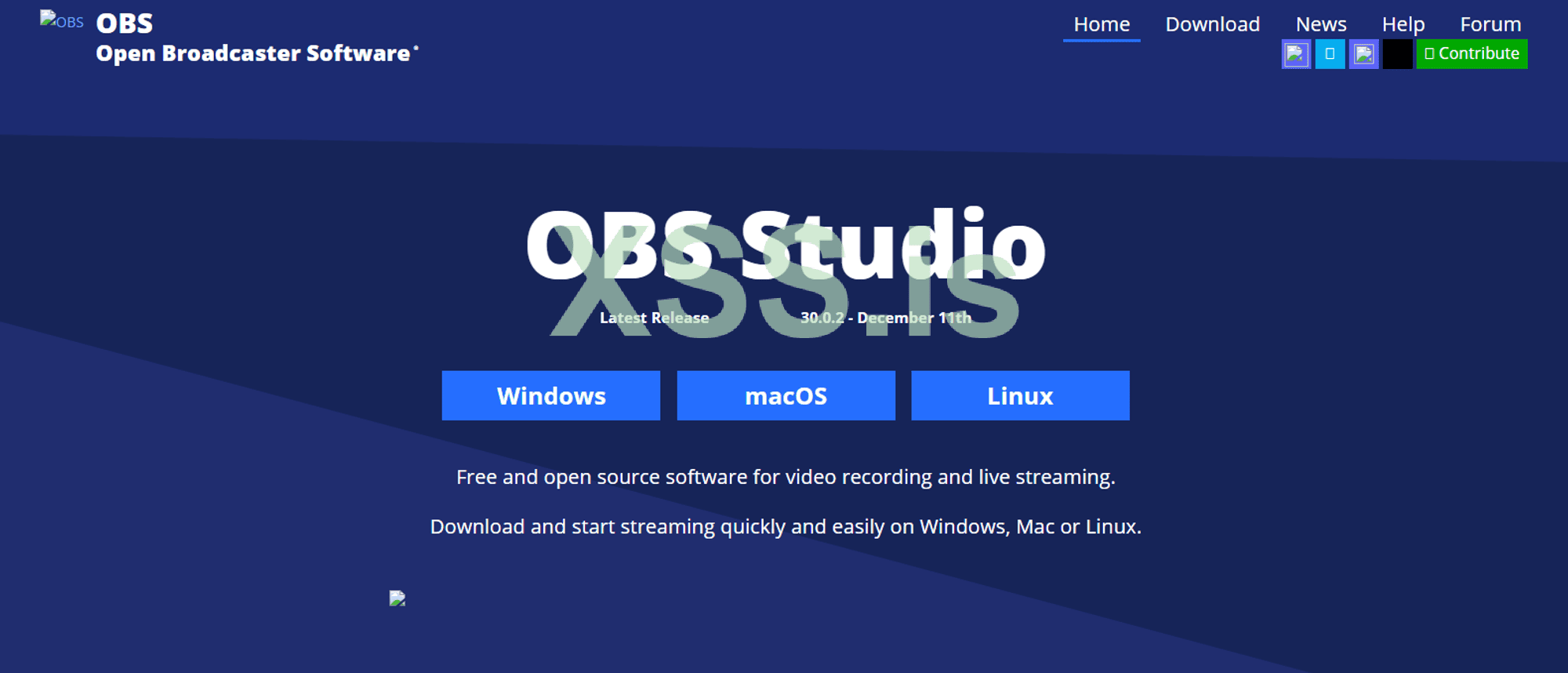The height and width of the screenshot is (673, 1568).
Task: Open the News section
Action: pos(1321,24)
